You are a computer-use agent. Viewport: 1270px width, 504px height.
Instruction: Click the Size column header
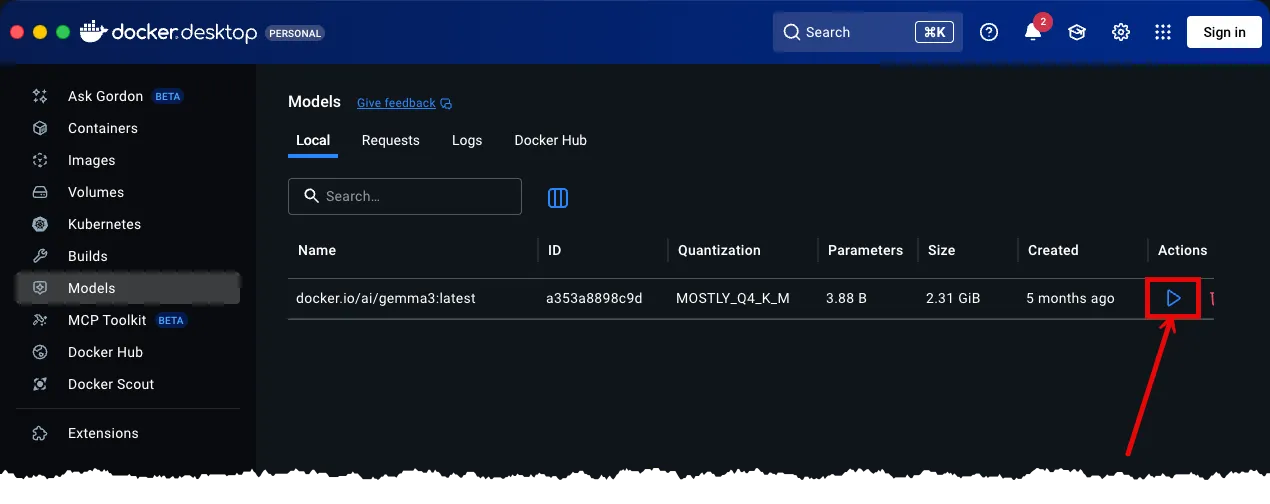(x=941, y=250)
